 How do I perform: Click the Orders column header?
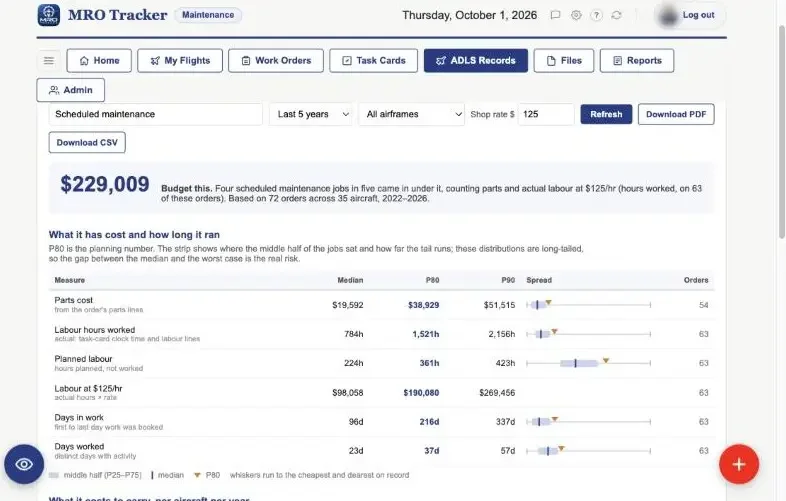(696, 280)
